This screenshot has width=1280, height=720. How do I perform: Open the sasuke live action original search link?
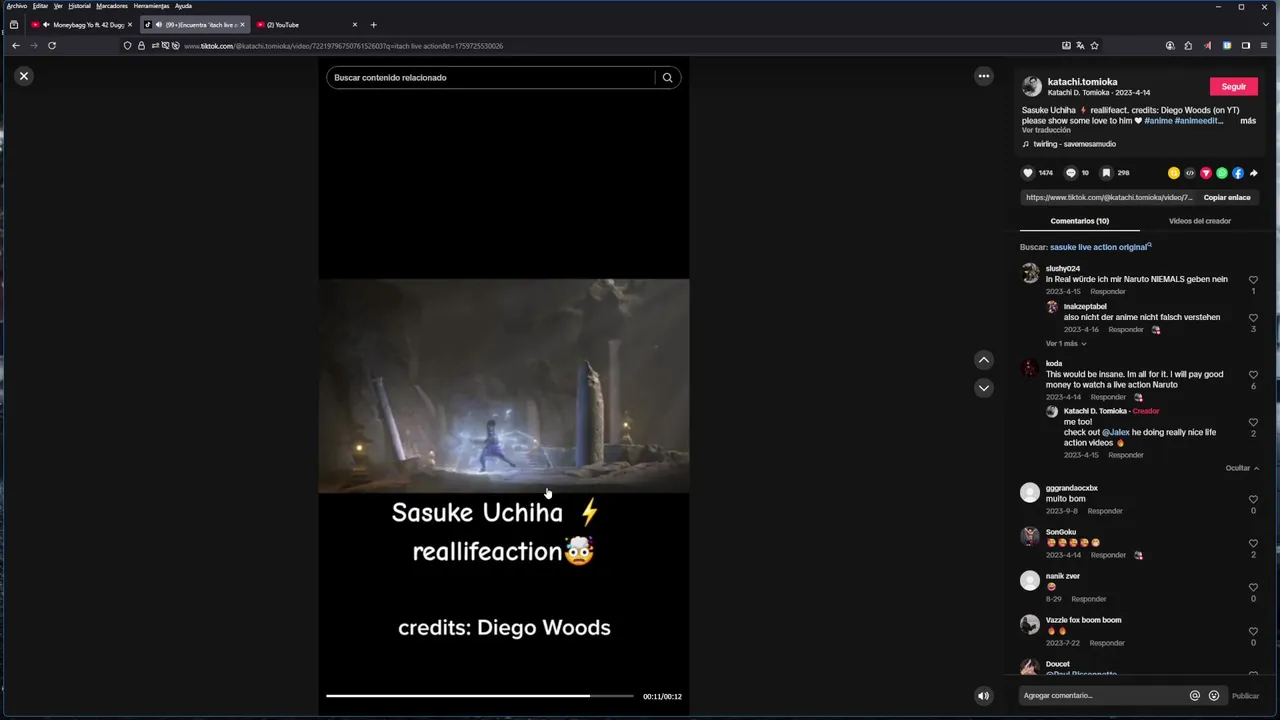(x=1100, y=247)
